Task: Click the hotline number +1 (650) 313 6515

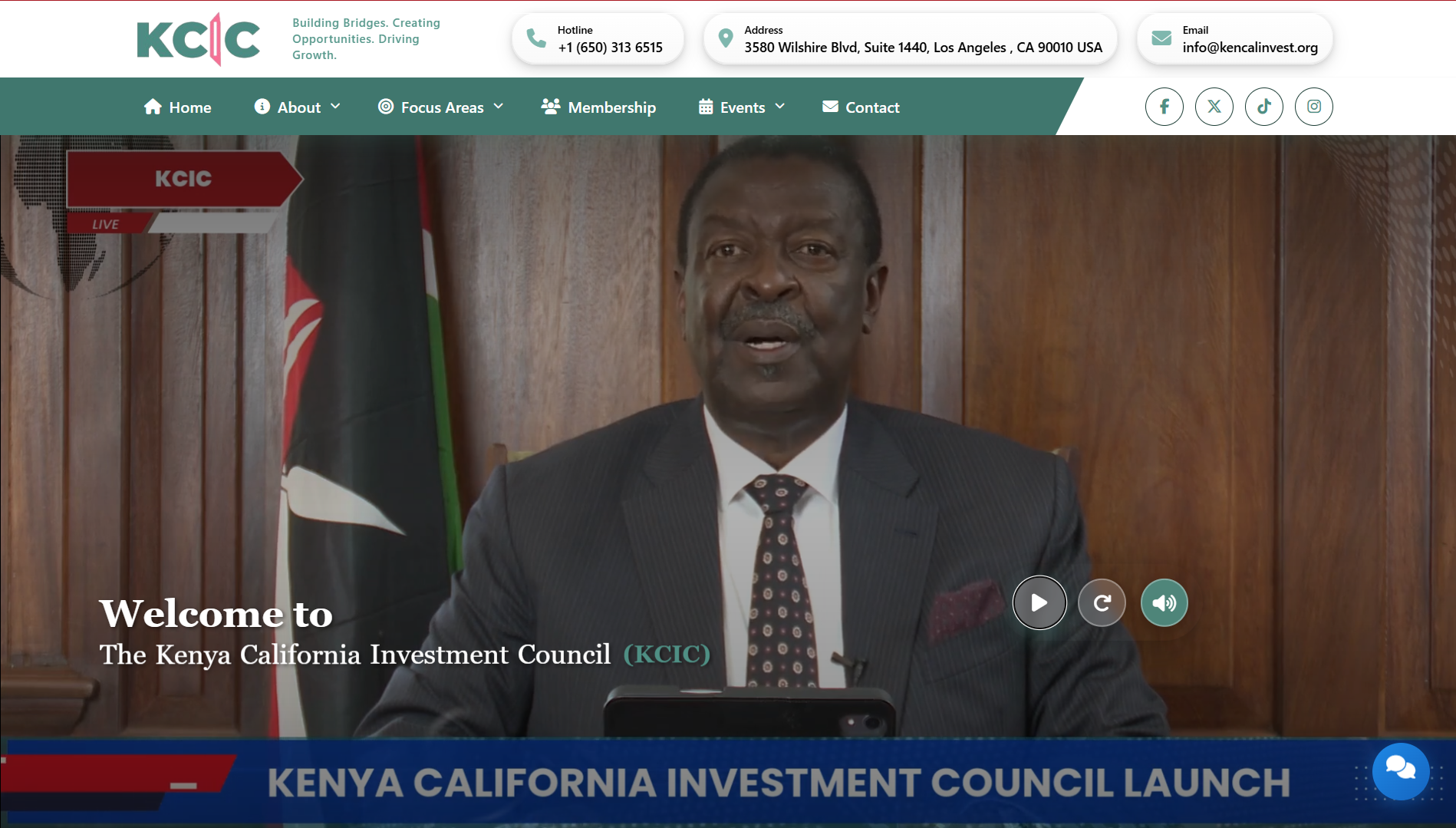Action: pyautogui.click(x=609, y=47)
